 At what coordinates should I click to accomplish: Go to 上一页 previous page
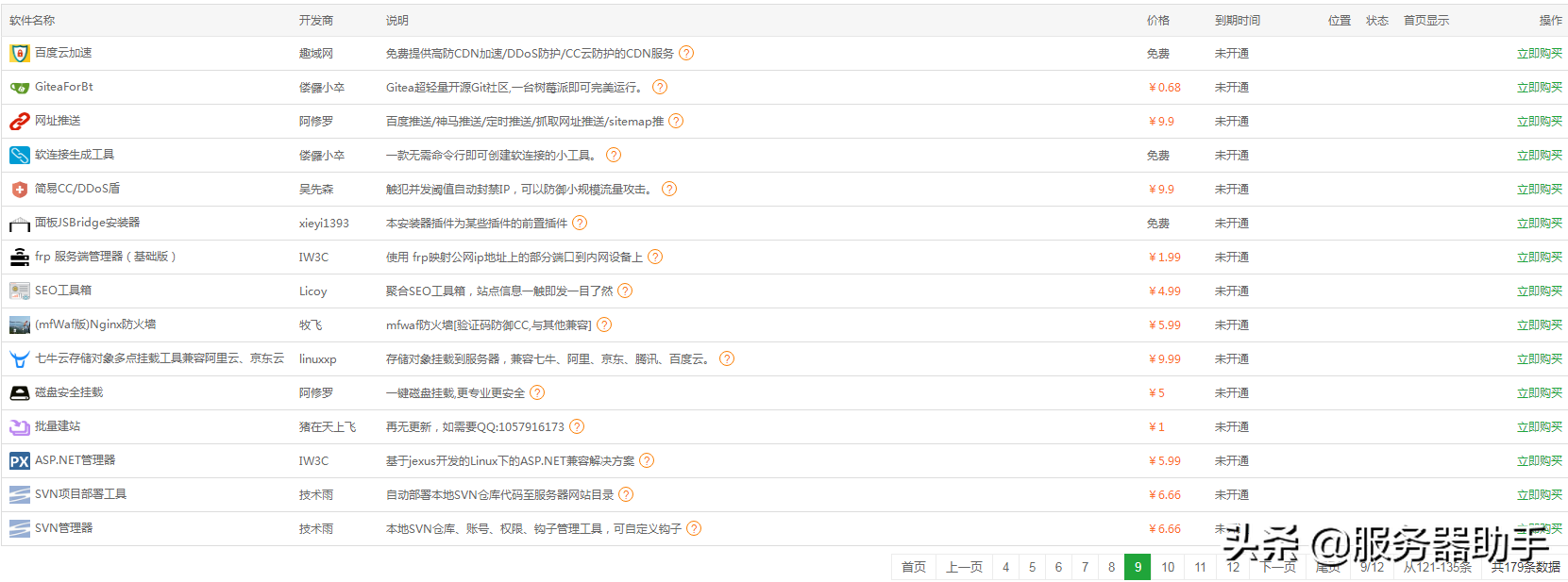(x=964, y=567)
